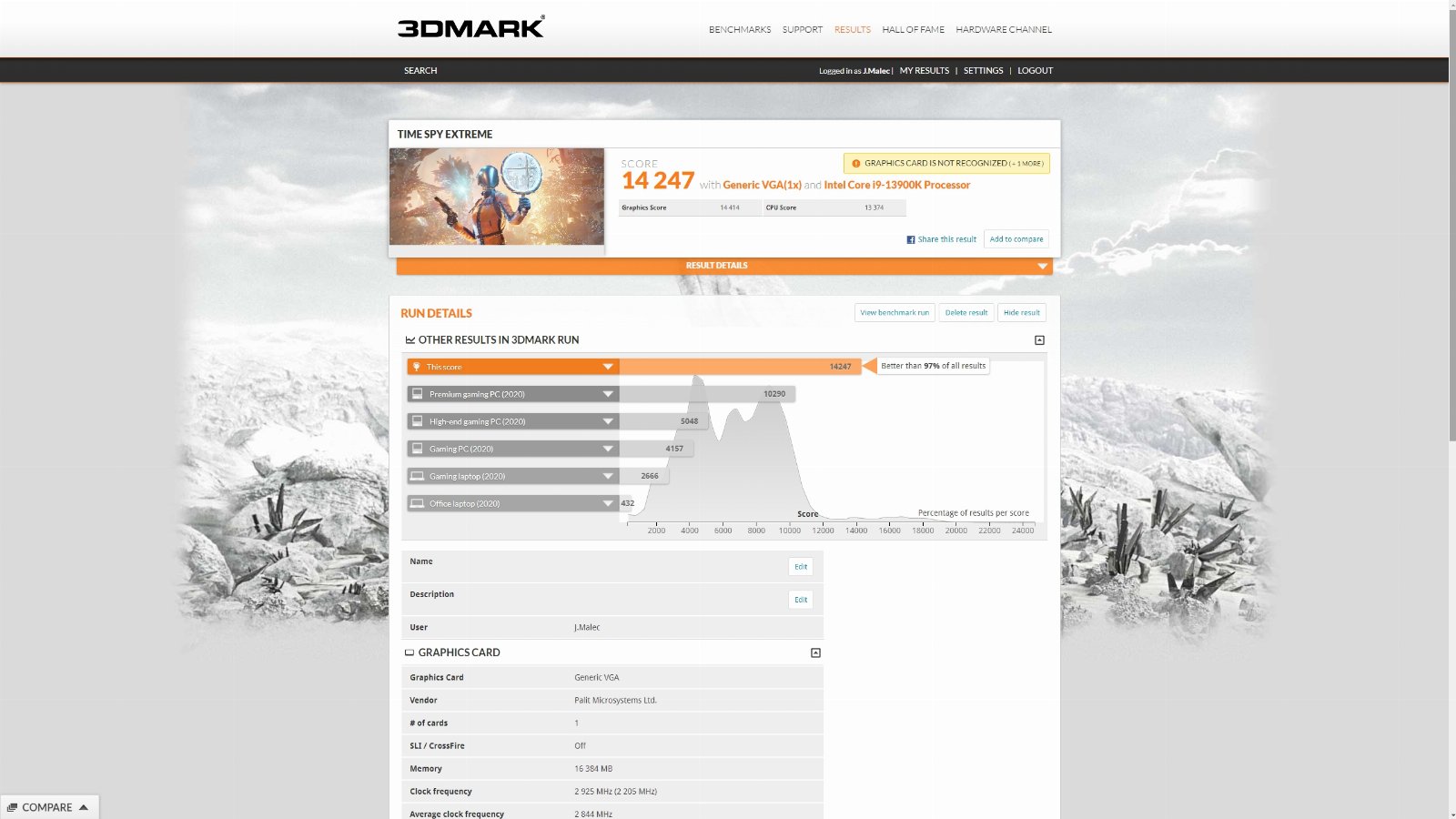The height and width of the screenshot is (819, 1456).
Task: Click the Facebook share icon
Action: click(910, 240)
